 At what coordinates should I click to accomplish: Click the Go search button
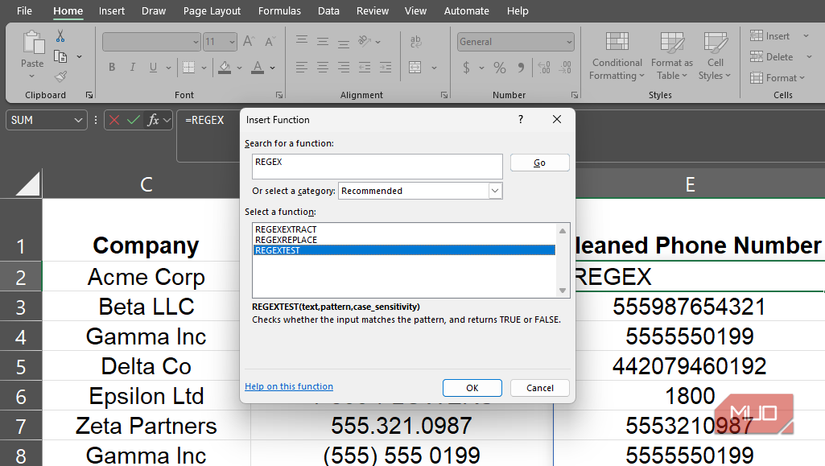point(539,163)
